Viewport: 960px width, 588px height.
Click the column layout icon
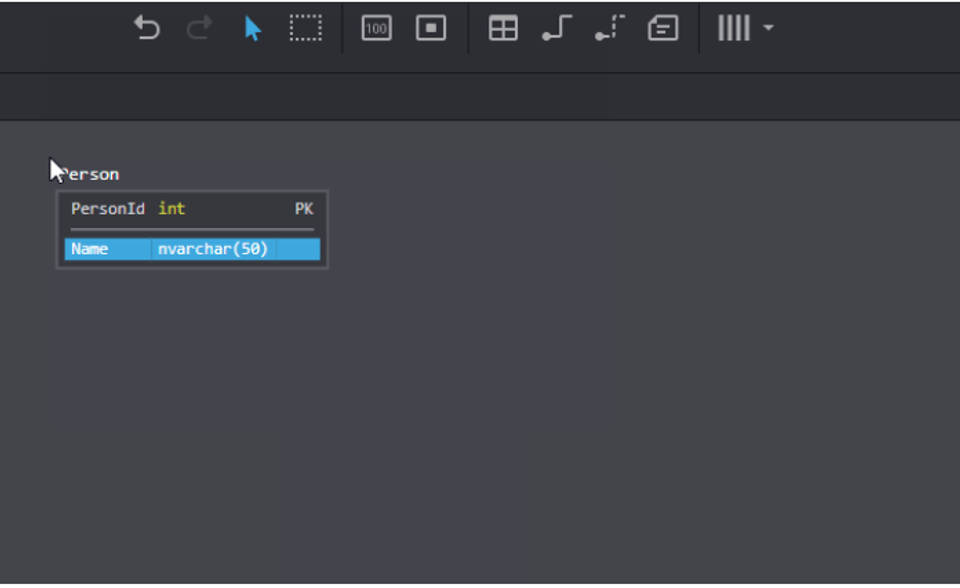[x=736, y=29]
